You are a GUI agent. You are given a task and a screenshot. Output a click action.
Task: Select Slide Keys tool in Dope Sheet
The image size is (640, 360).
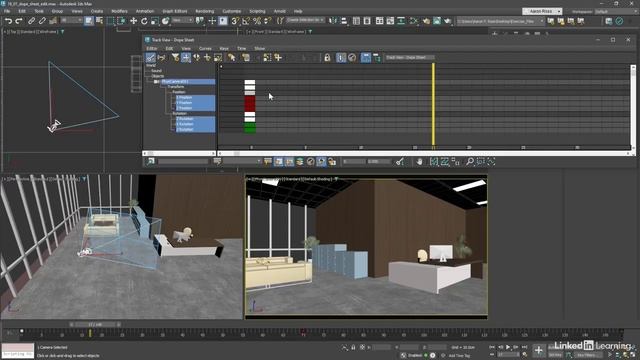[x=197, y=58]
